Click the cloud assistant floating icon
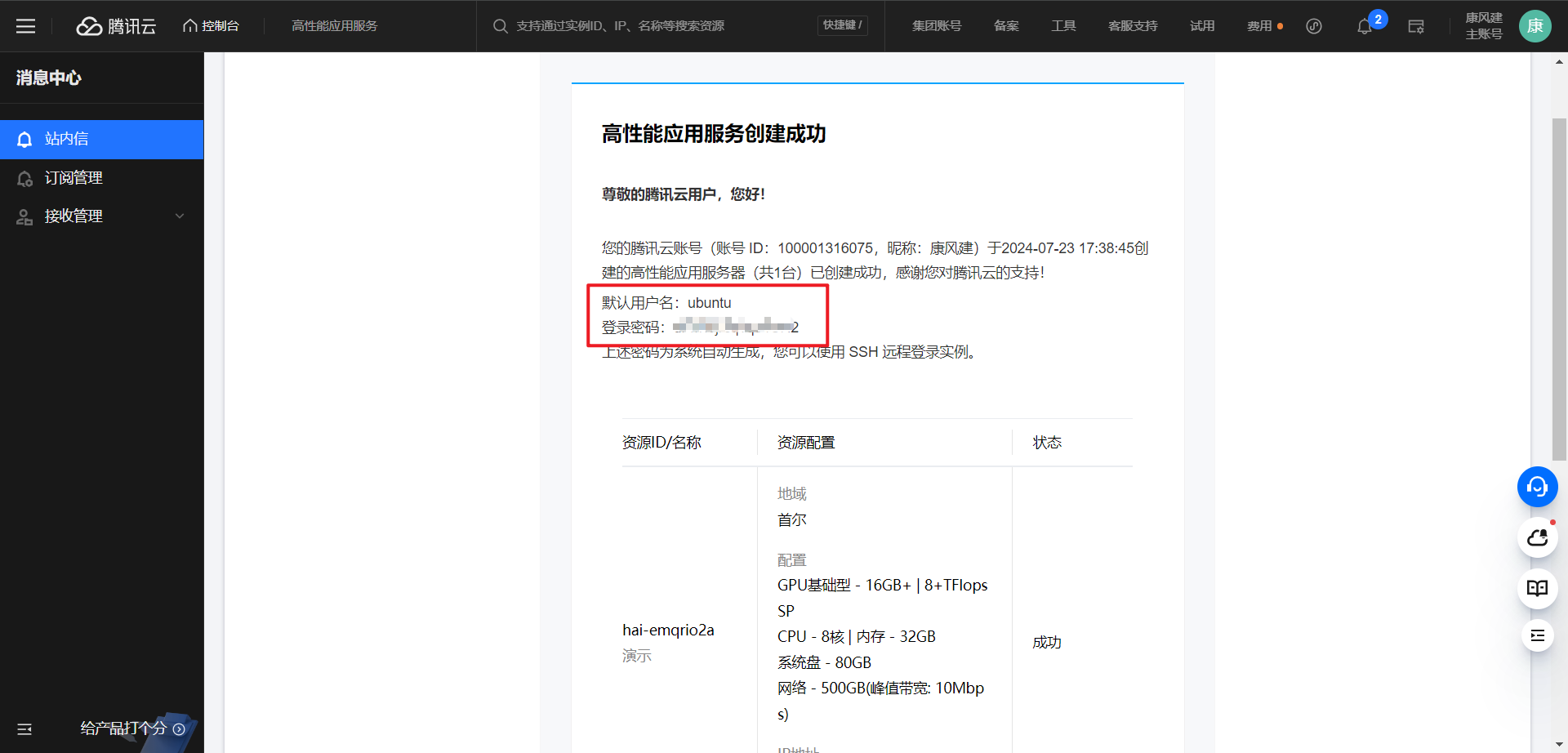 coord(1538,537)
